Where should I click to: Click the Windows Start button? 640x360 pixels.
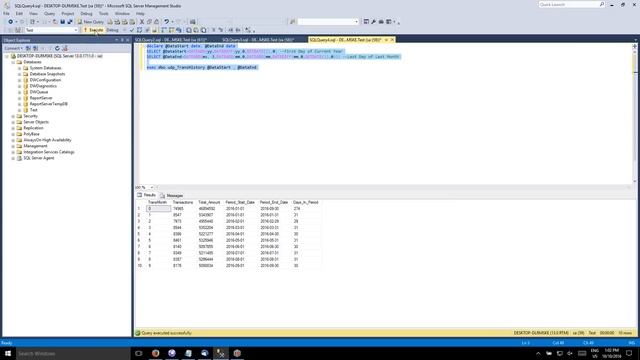8,353
